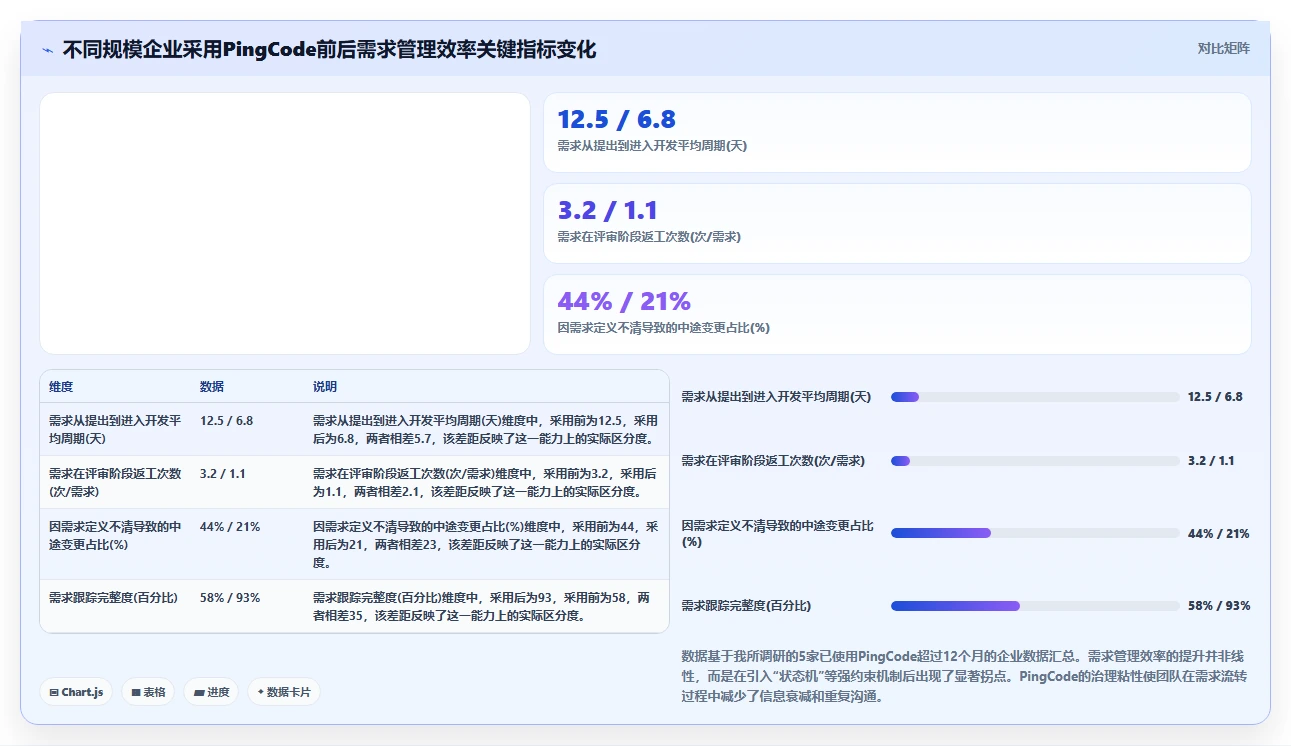Click the large 3.2 / 1.1 value in KPI card

[607, 211]
